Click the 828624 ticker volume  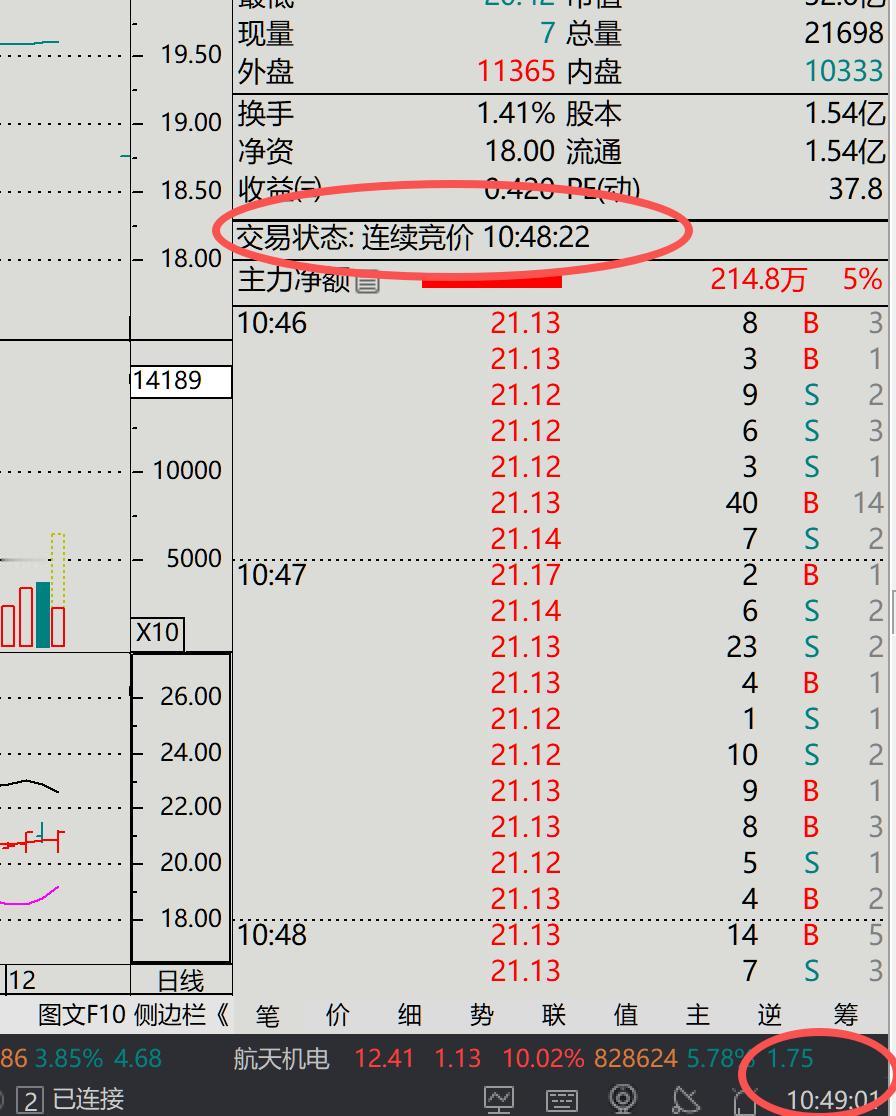[x=636, y=1059]
